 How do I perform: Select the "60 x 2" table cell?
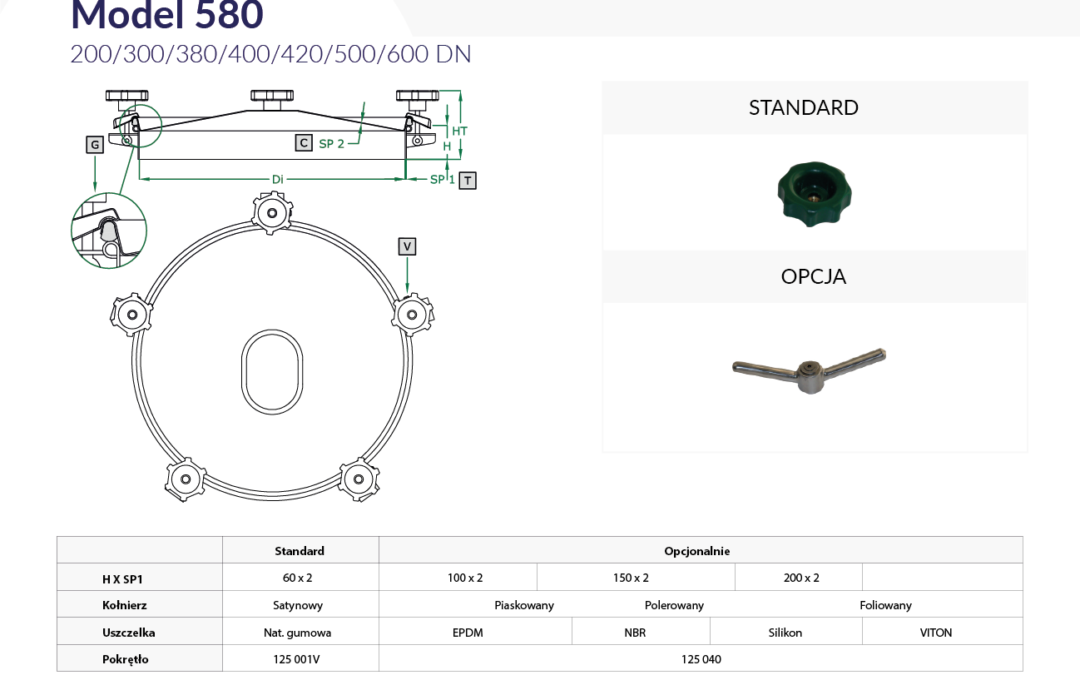pos(298,578)
